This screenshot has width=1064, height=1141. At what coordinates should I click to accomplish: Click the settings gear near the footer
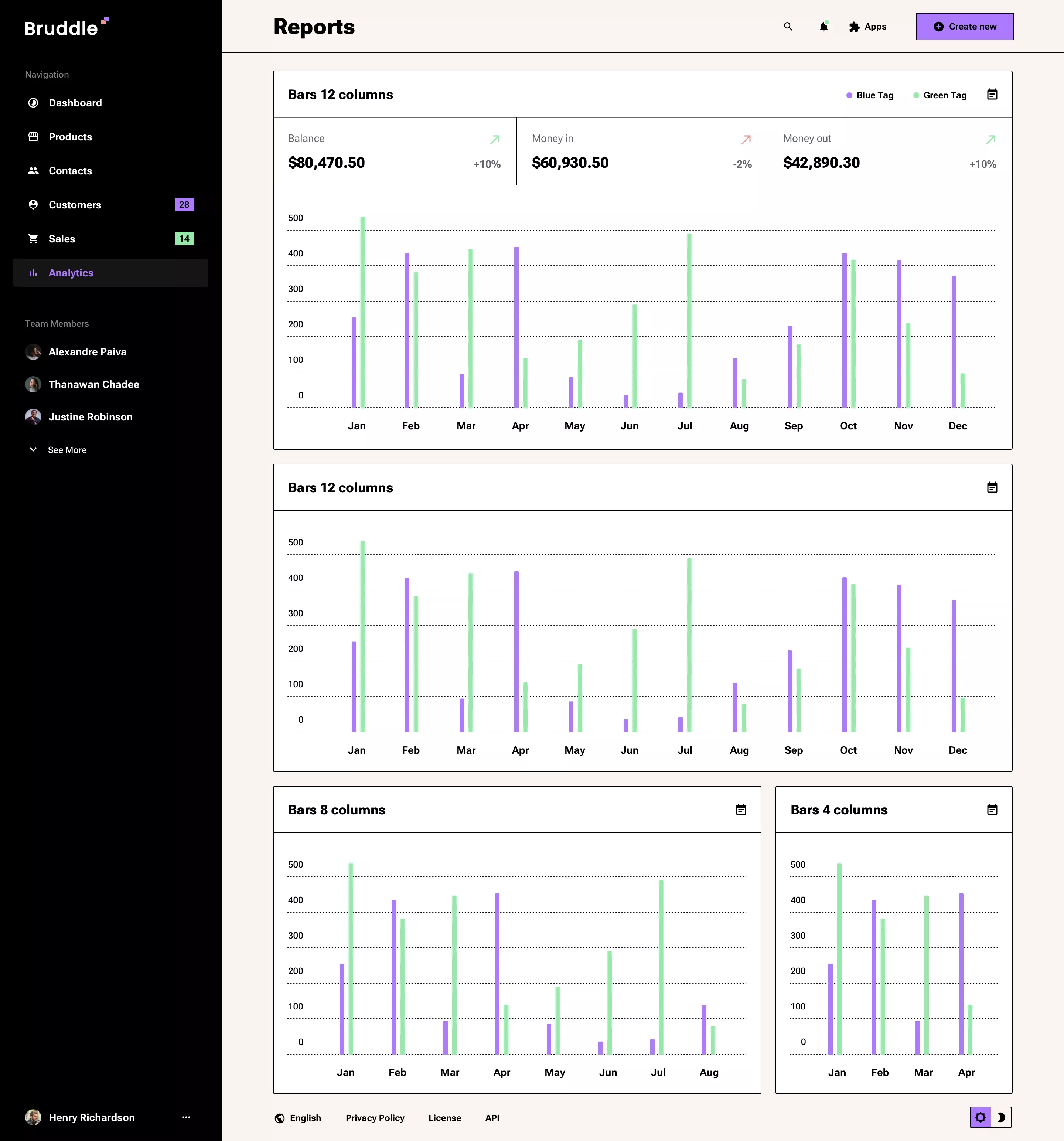click(x=980, y=1117)
